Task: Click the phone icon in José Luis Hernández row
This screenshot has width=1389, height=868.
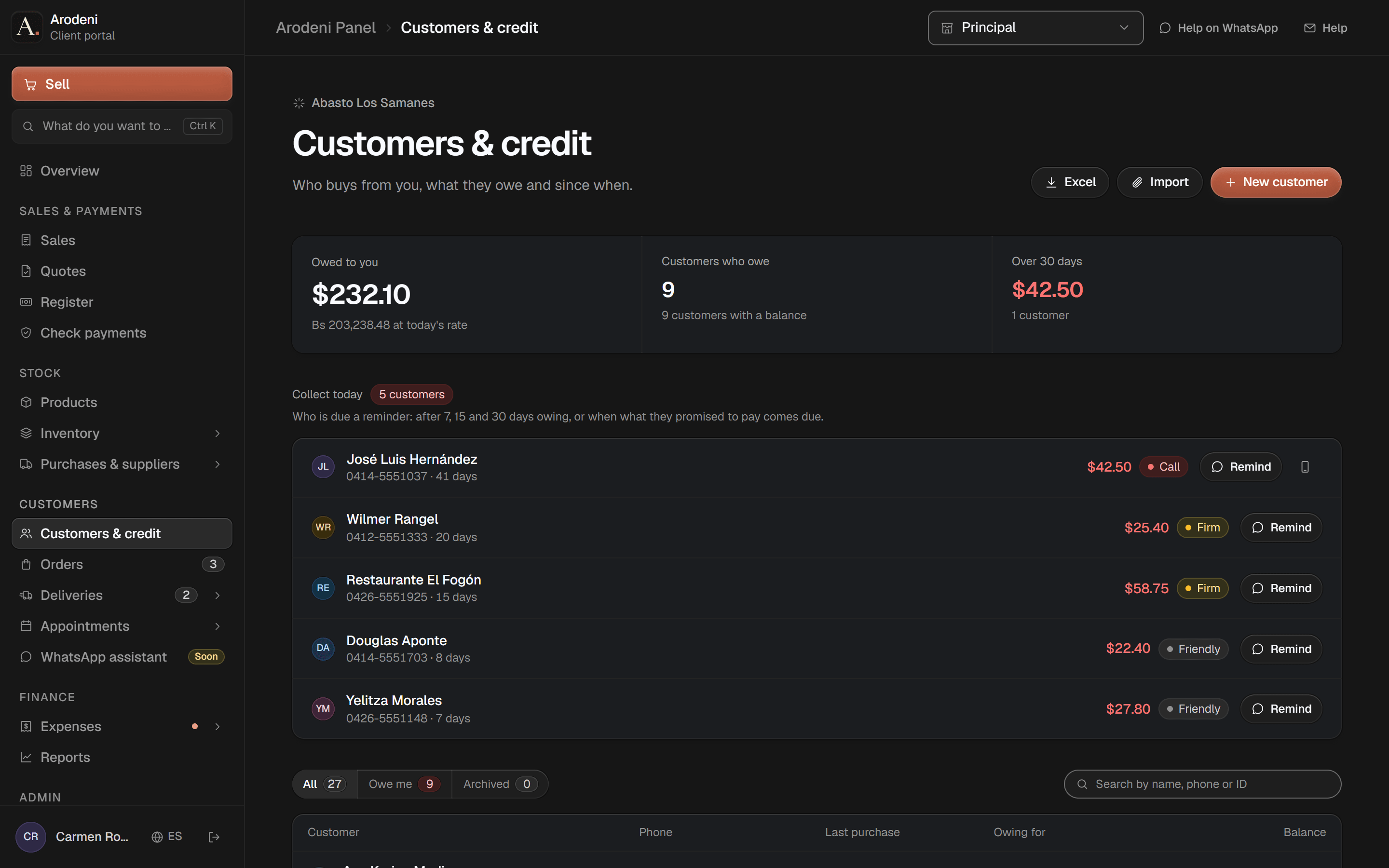Action: pyautogui.click(x=1305, y=467)
